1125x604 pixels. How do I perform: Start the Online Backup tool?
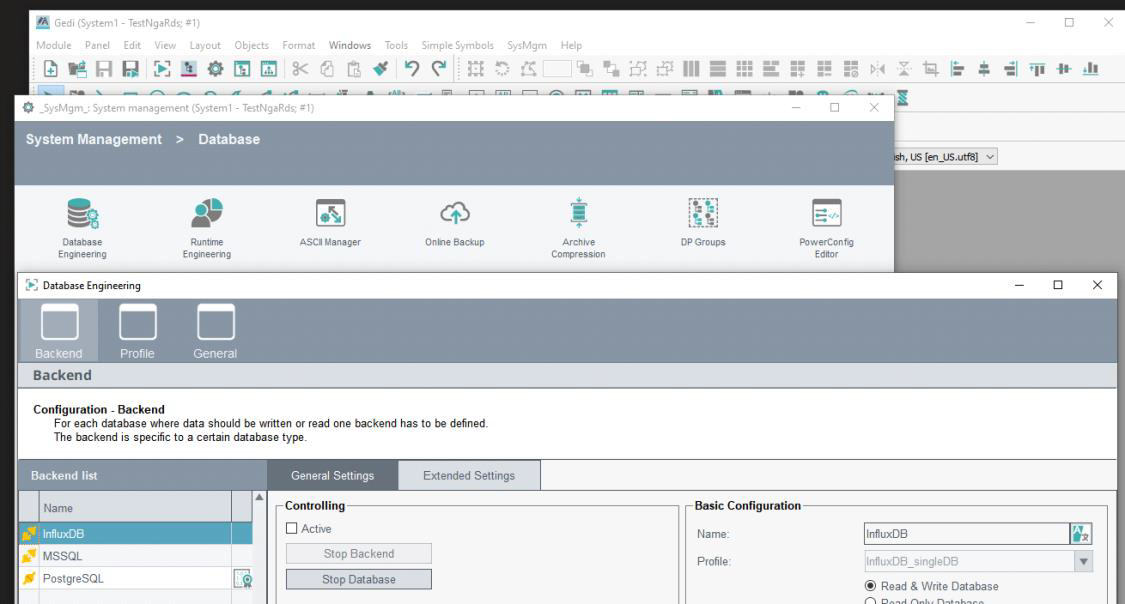(x=454, y=216)
